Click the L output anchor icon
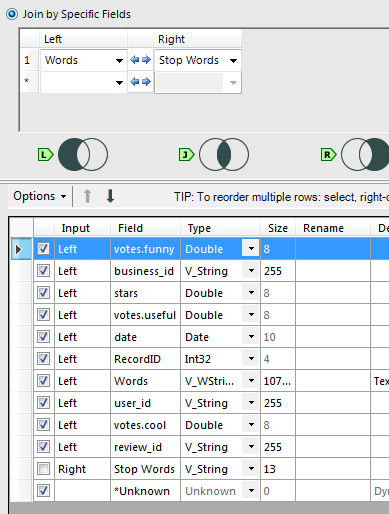Viewport: 389px width, 514px height. click(x=45, y=155)
